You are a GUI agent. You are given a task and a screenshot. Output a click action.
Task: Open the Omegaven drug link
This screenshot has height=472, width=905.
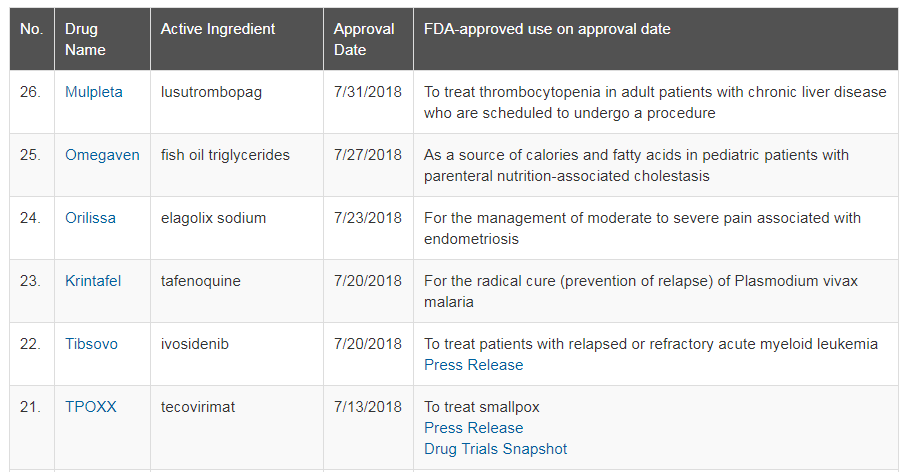point(102,155)
